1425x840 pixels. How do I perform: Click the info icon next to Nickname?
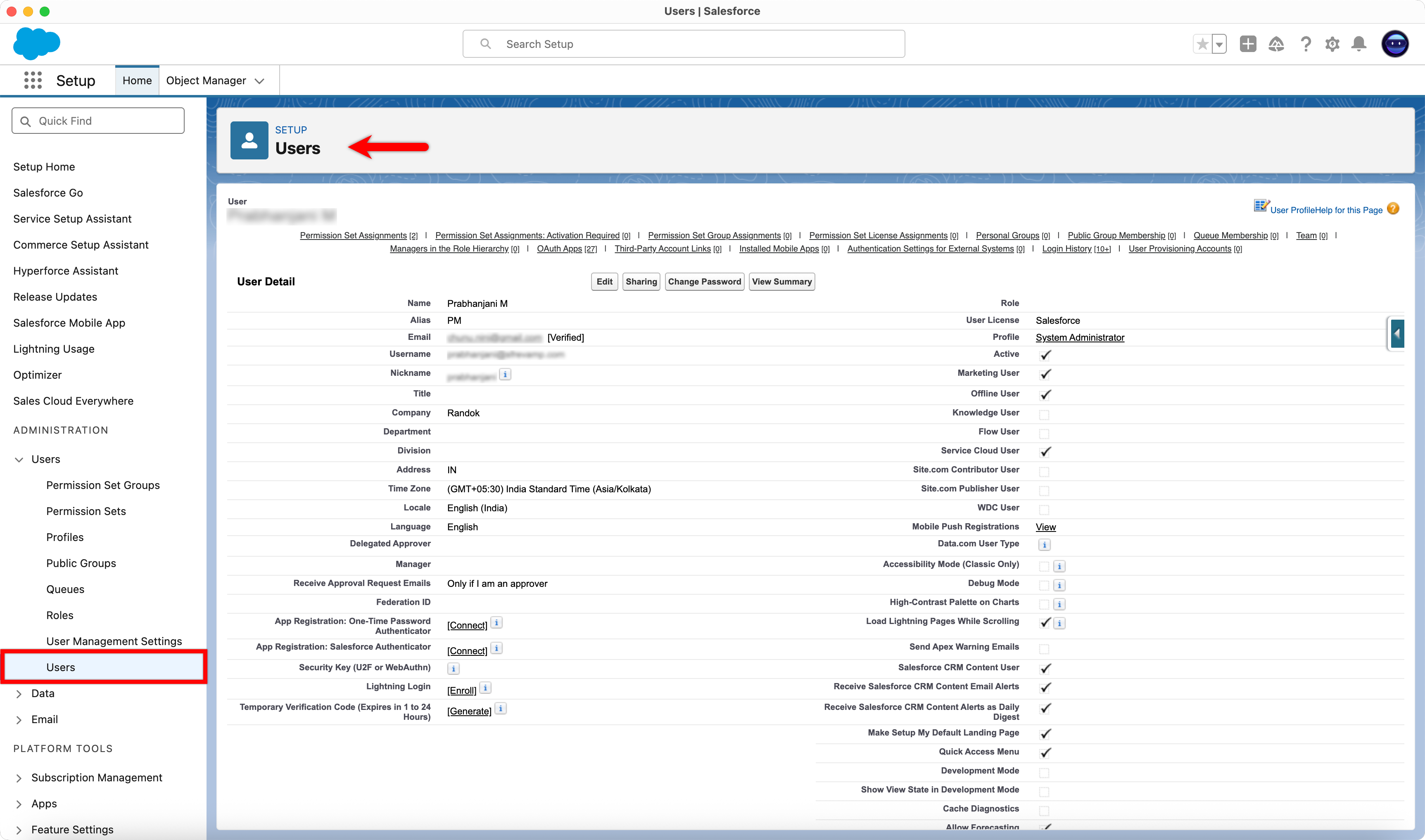504,374
